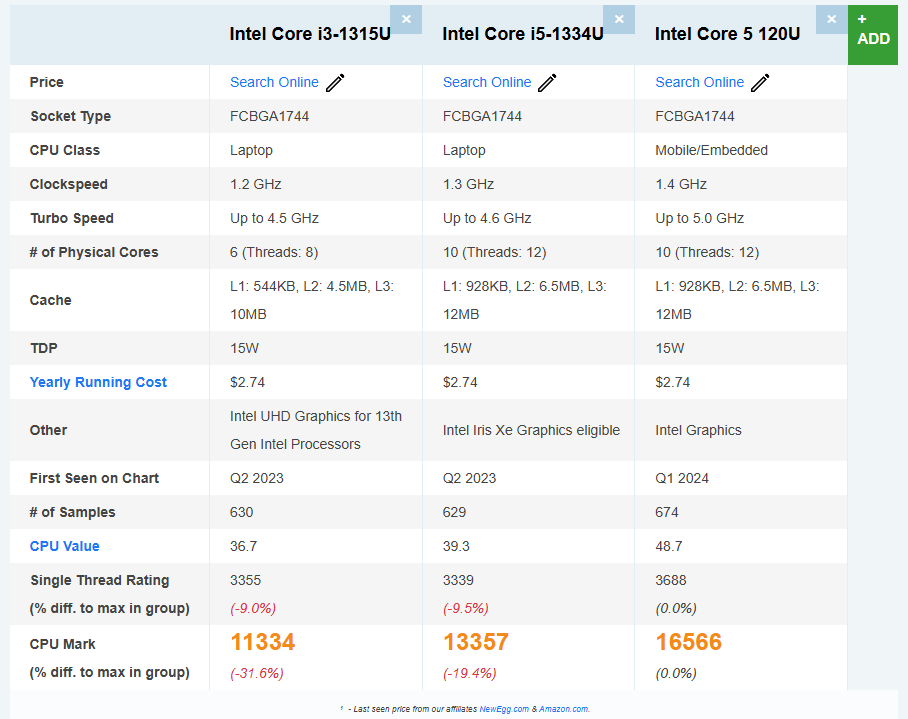Click the price pencil icon for i5-1334U

(x=548, y=83)
